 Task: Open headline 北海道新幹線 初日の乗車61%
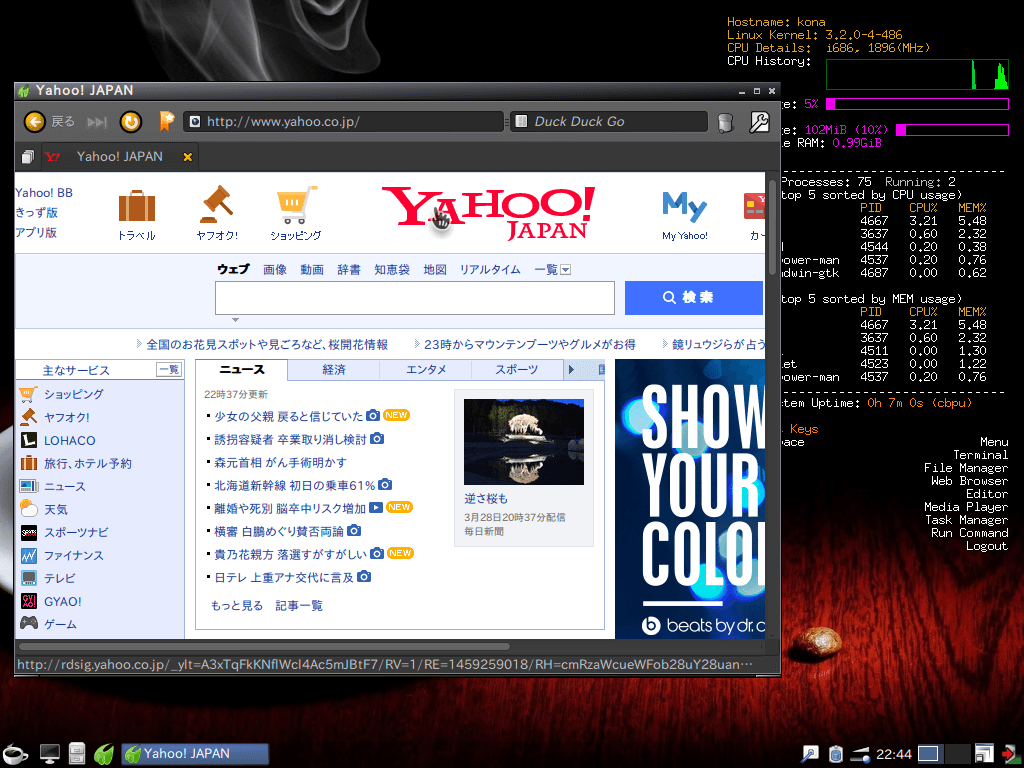tap(295, 485)
